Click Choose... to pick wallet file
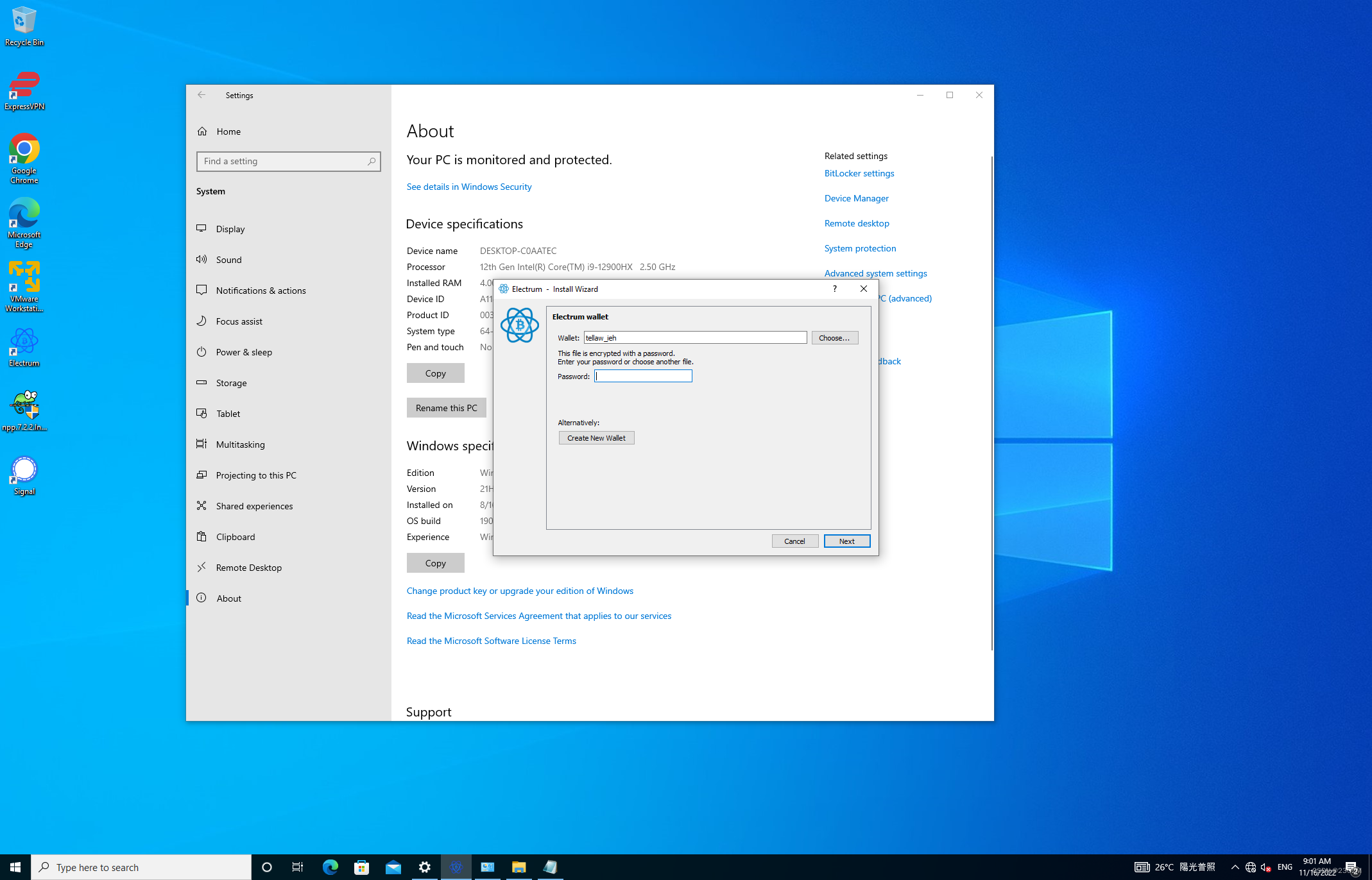 pos(834,338)
